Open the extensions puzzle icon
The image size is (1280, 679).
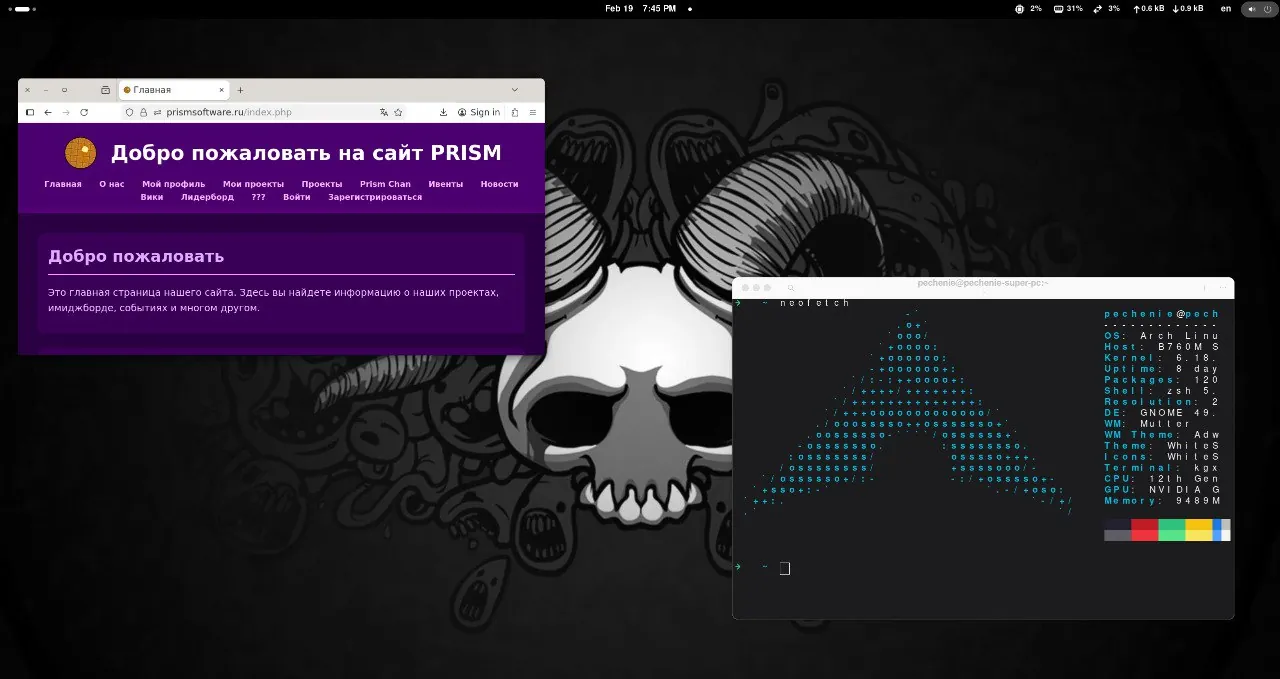[515, 113]
